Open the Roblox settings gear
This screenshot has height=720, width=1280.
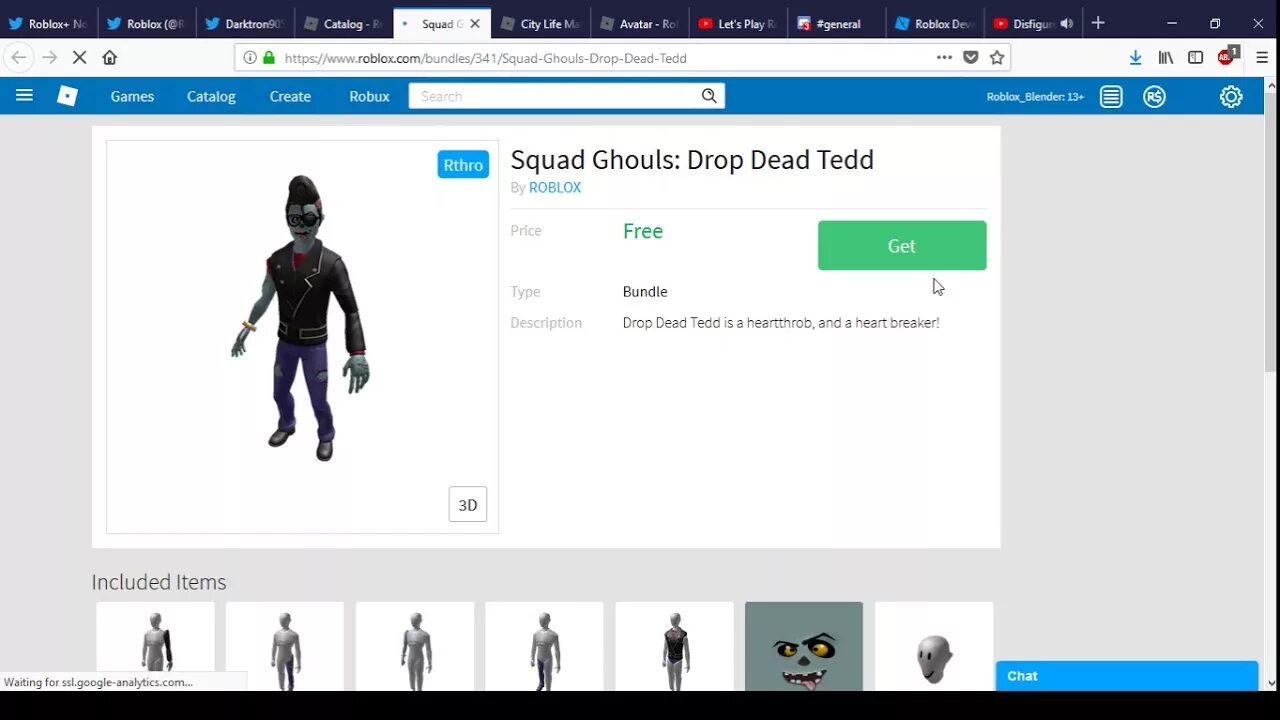pyautogui.click(x=1231, y=97)
